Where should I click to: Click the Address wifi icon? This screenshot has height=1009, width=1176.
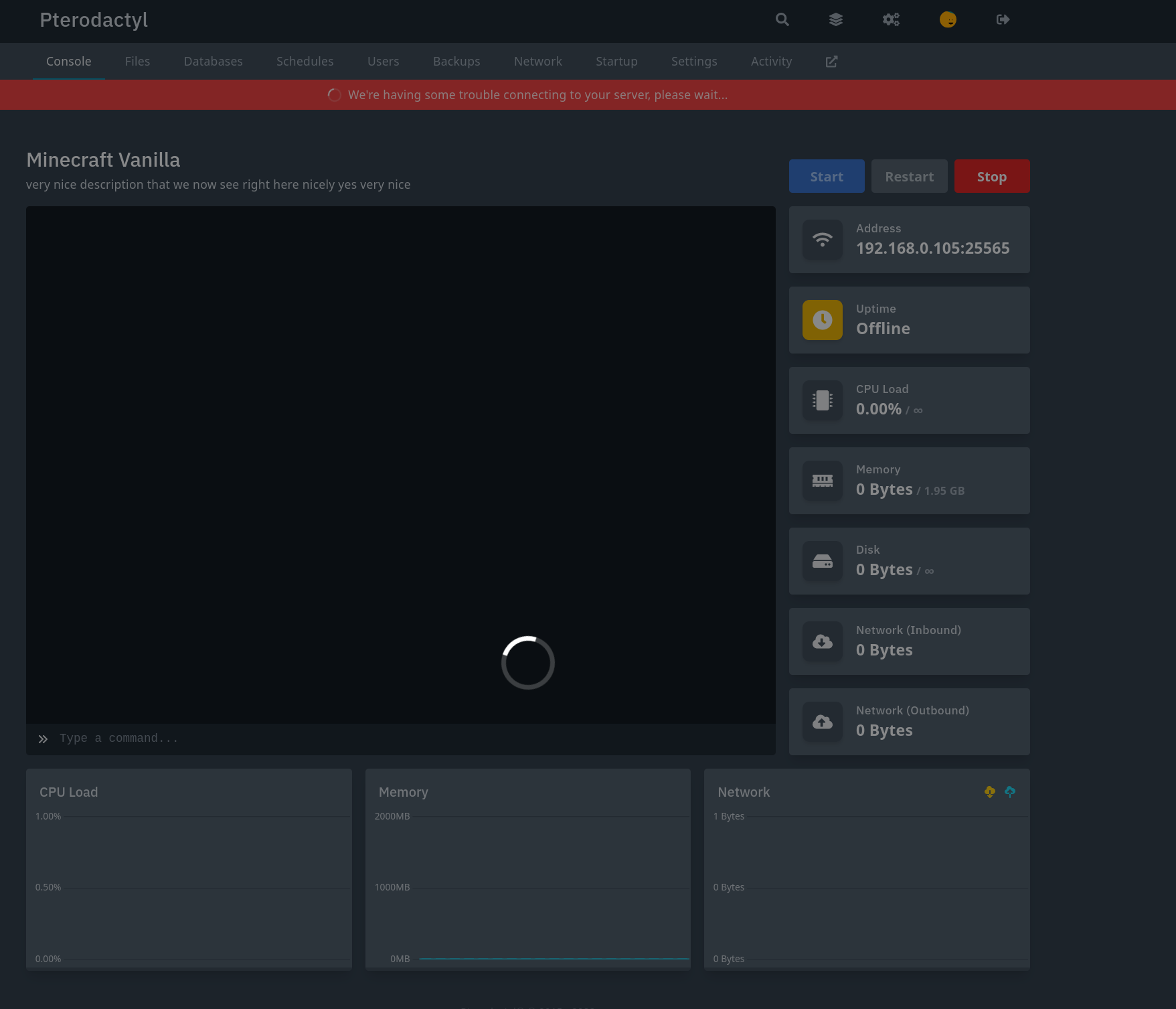(823, 240)
